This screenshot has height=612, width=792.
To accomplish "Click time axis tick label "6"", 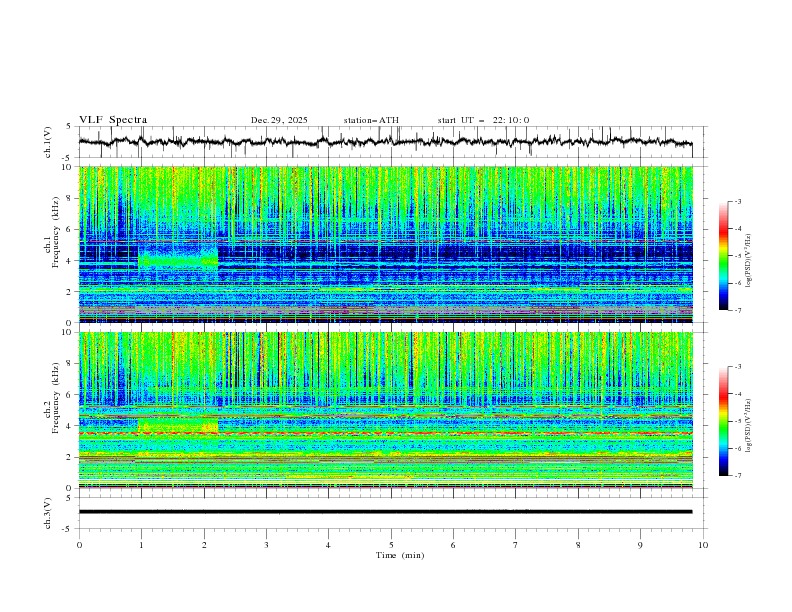I will tap(453, 545).
